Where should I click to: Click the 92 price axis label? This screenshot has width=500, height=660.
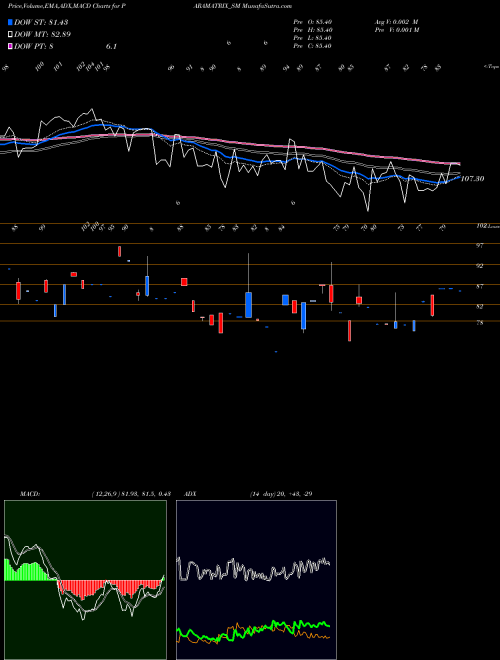click(x=479, y=266)
